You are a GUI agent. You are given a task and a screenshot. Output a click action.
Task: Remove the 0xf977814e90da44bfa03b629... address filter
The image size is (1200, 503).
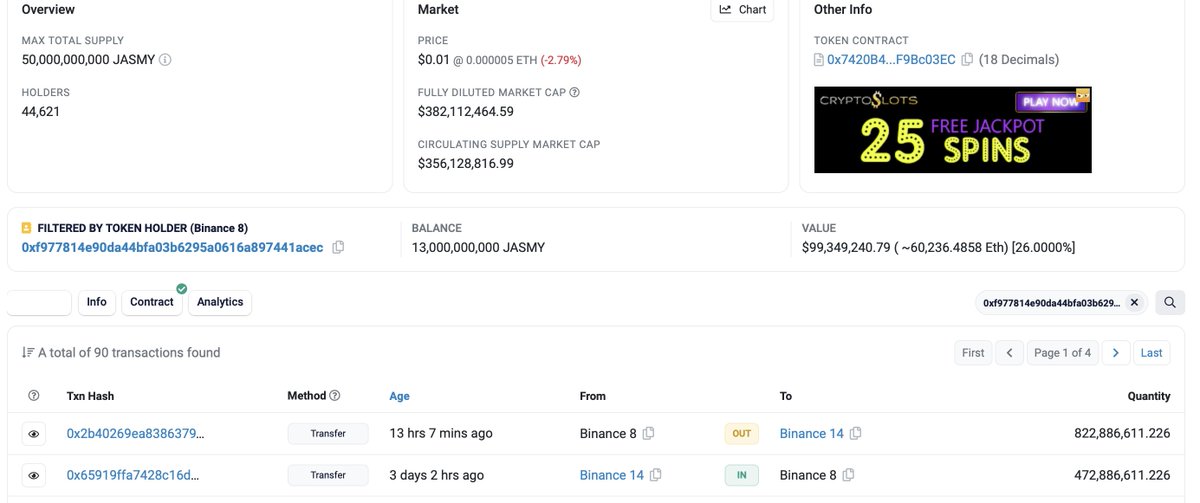click(1134, 302)
